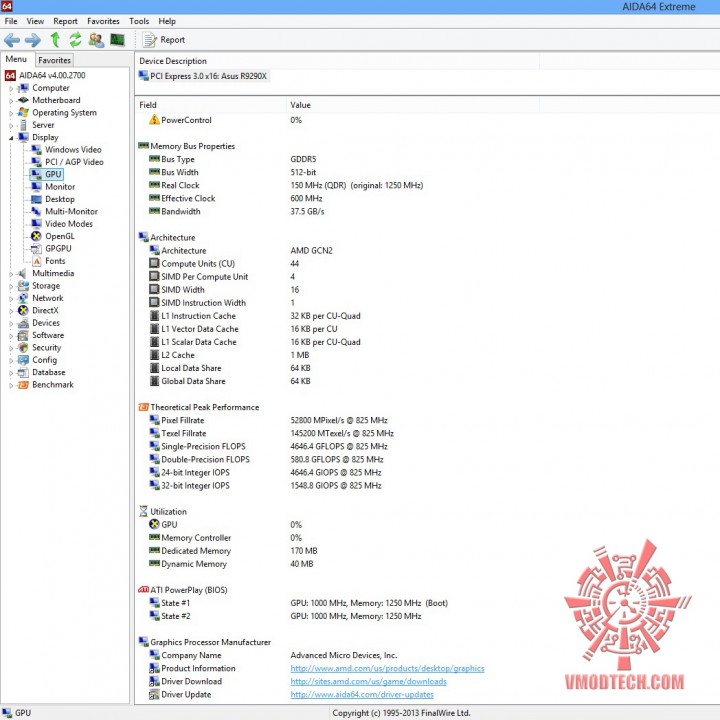This screenshot has height=720, width=720.
Task: Select the Multi-Monitor tree icon
Action: [36, 212]
